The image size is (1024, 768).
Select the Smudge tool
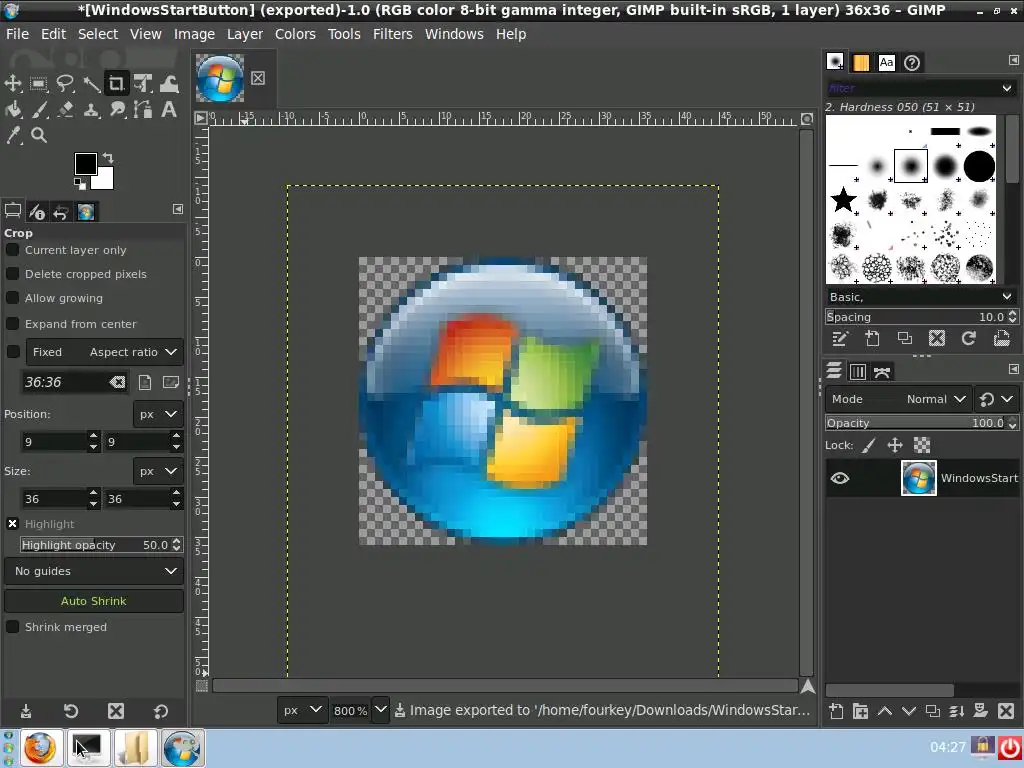coord(116,109)
